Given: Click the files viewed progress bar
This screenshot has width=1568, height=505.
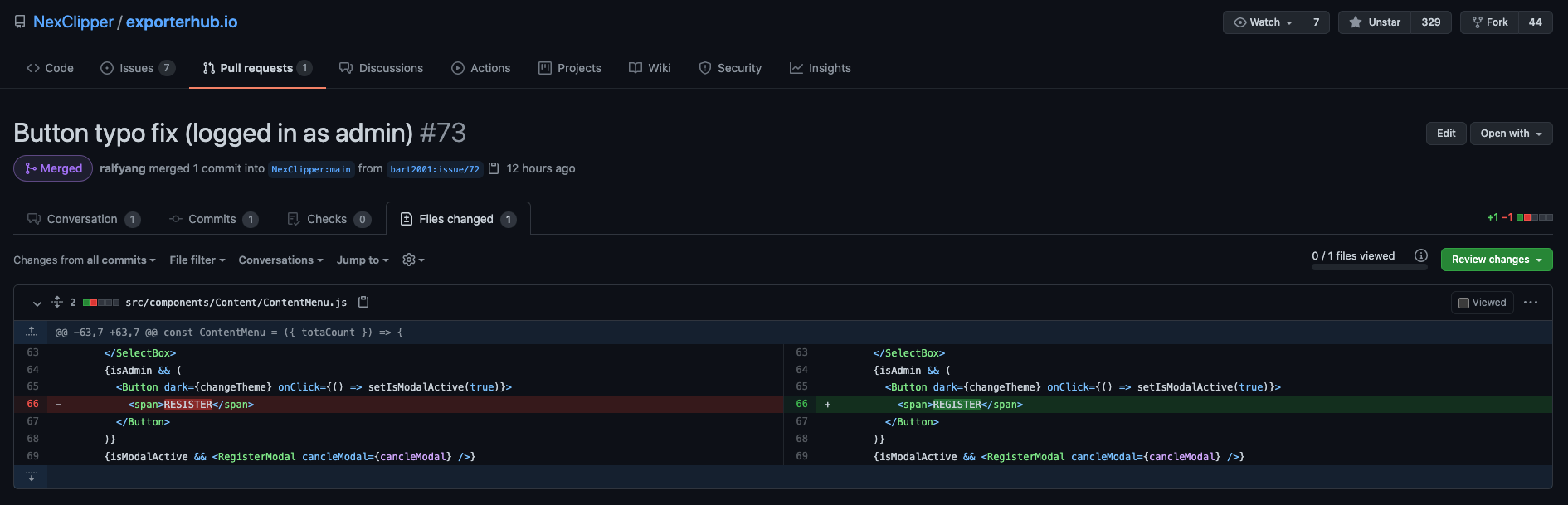Looking at the screenshot, I should pyautogui.click(x=1370, y=267).
